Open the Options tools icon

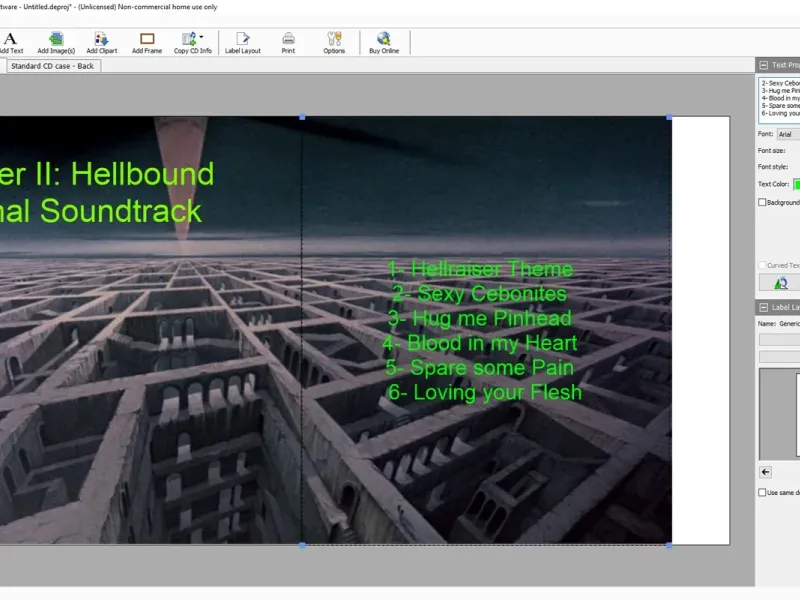[334, 43]
